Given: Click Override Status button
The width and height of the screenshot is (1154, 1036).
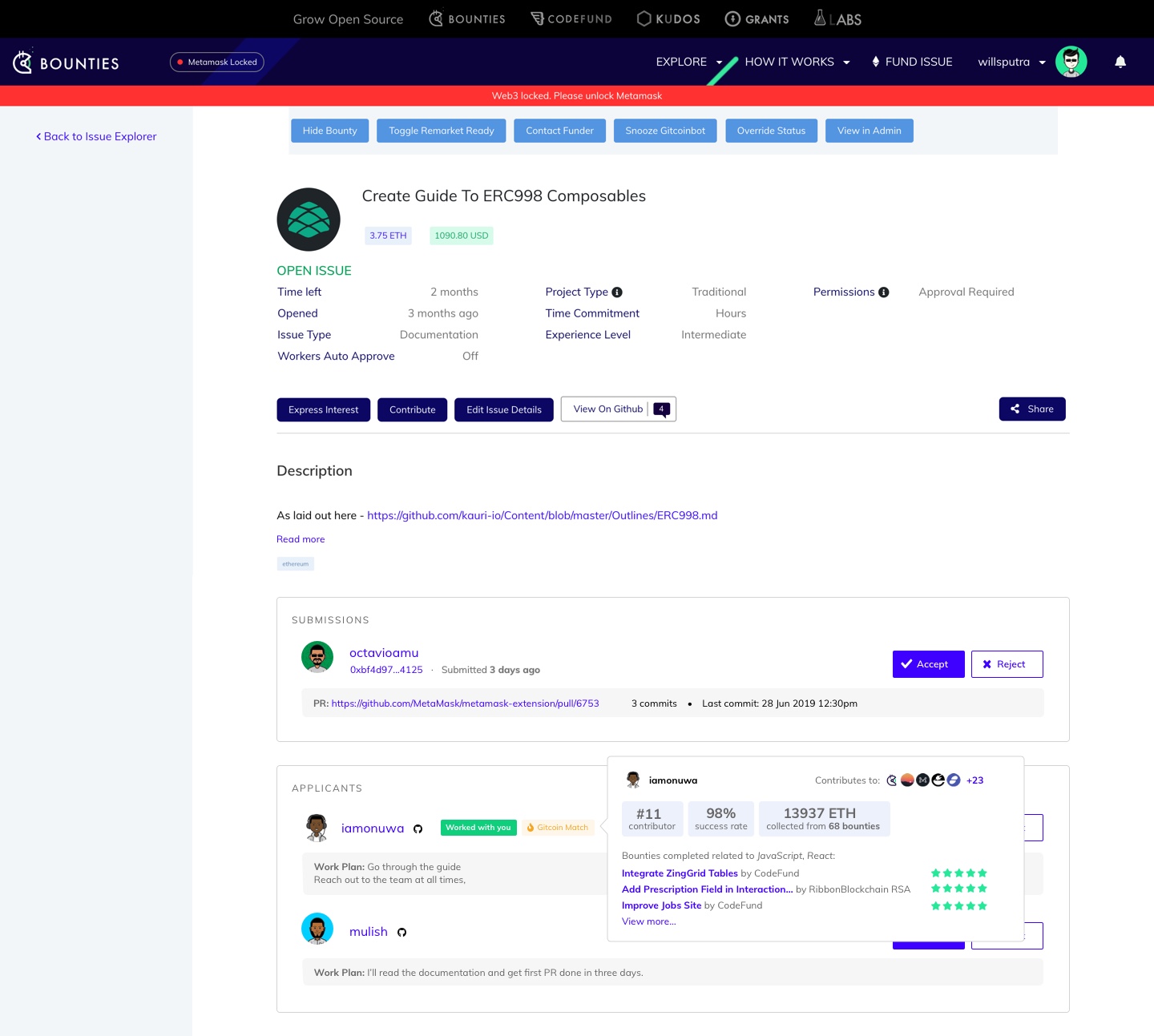Looking at the screenshot, I should click(771, 131).
